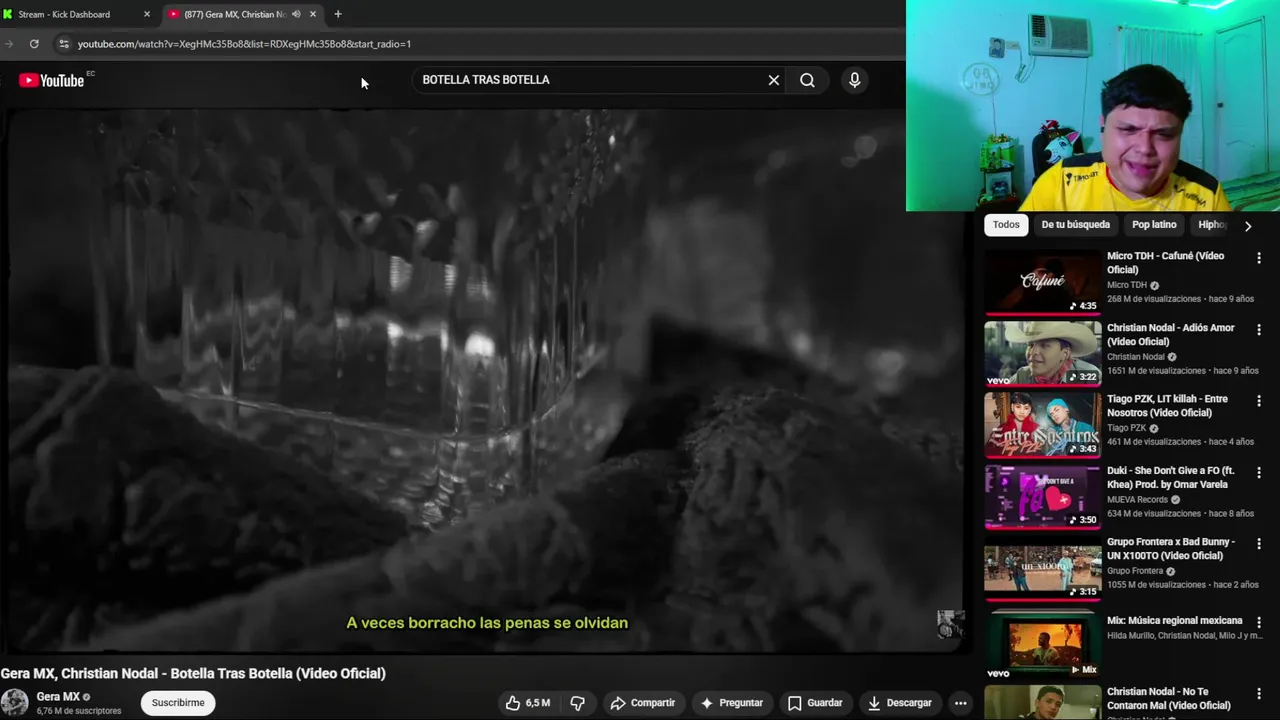The height and width of the screenshot is (720, 1280).
Task: Open the Grupo Frontera UN X100TO thumbnail
Action: 1042,568
